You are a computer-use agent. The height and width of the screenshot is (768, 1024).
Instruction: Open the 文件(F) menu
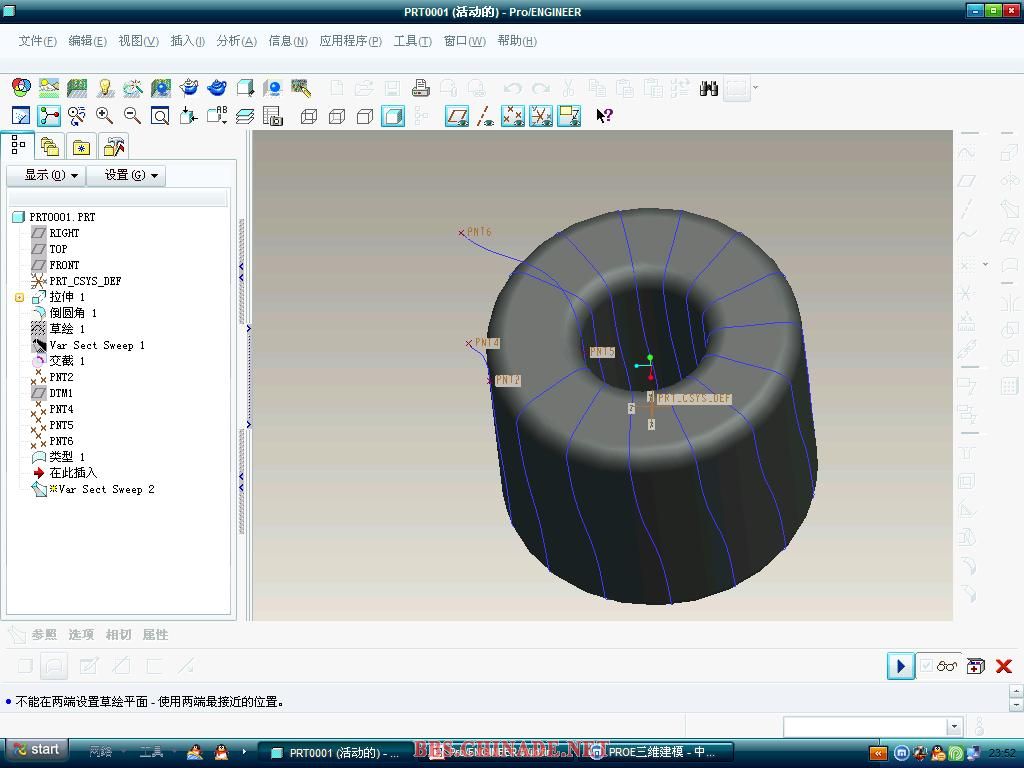click(37, 41)
